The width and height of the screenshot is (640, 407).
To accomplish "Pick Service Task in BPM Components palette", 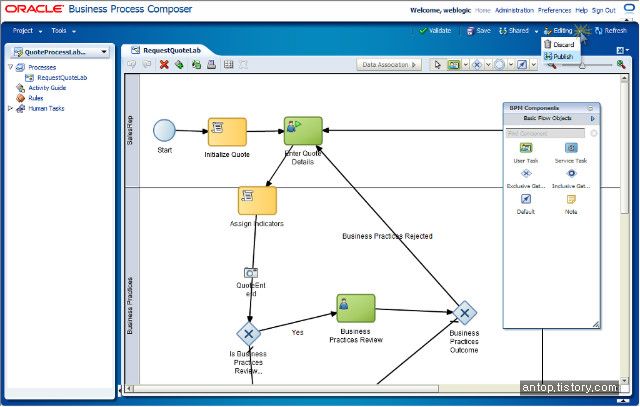I will [x=571, y=153].
